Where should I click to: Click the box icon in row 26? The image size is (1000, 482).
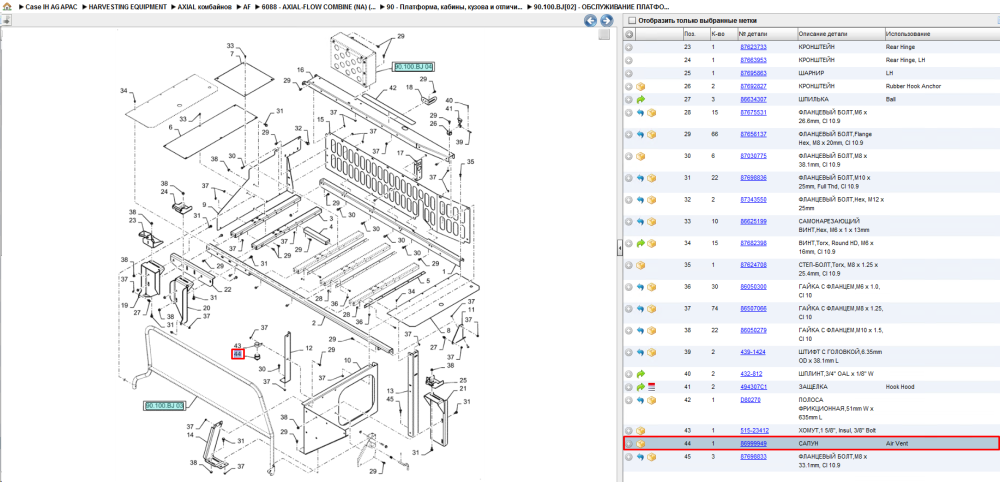click(x=641, y=87)
